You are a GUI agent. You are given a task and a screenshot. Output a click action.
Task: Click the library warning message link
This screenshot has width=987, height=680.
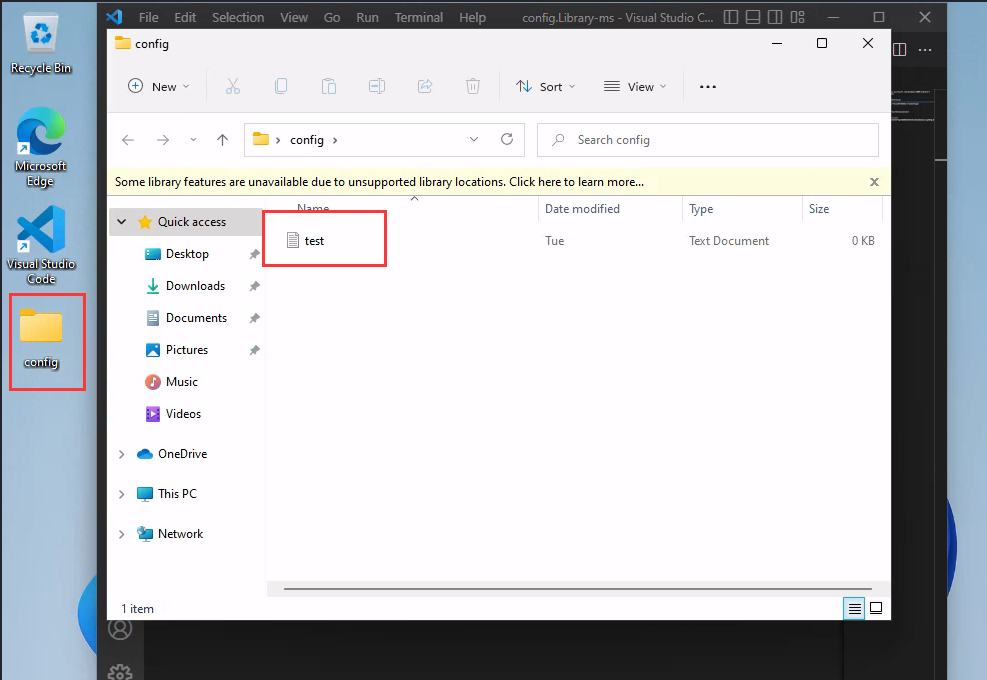click(379, 182)
